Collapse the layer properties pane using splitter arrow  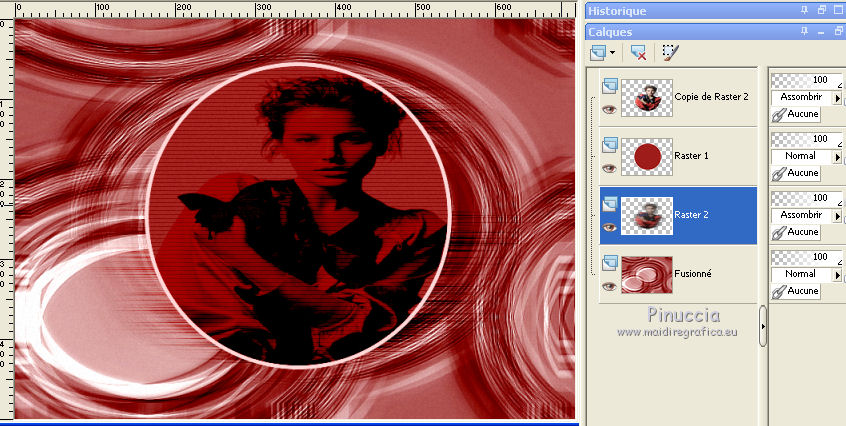[763, 326]
